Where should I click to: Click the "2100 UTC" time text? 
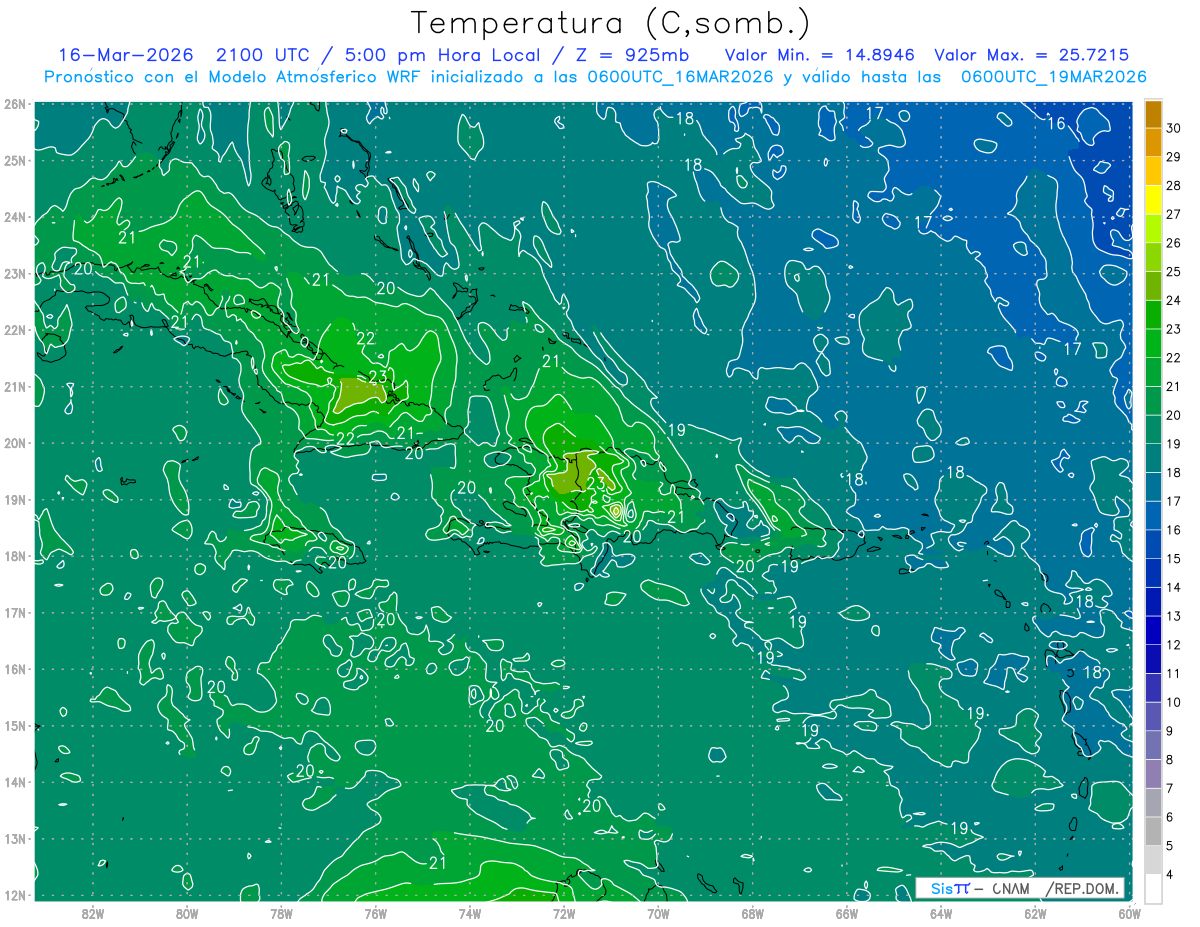click(265, 54)
